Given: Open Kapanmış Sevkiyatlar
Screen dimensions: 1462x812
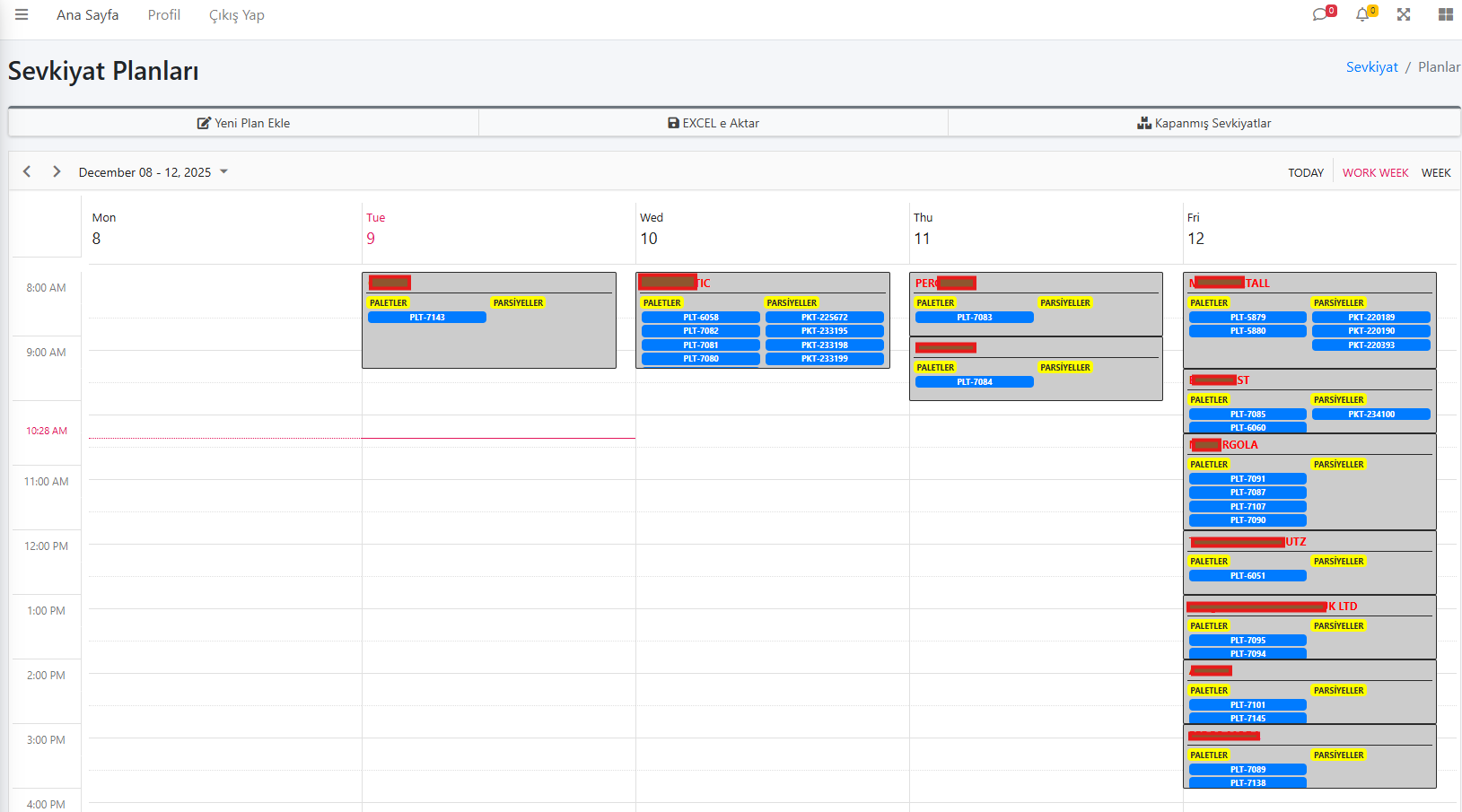Looking at the screenshot, I should (1204, 123).
